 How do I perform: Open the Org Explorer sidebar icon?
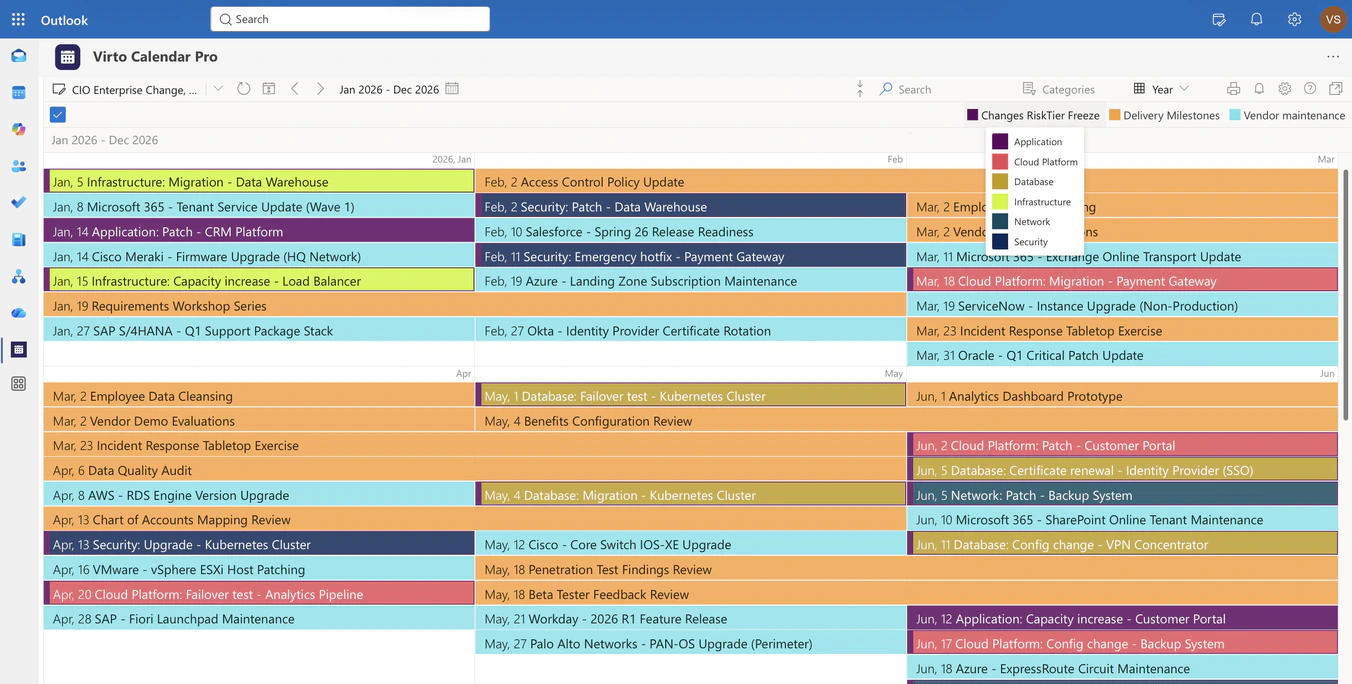point(18,276)
